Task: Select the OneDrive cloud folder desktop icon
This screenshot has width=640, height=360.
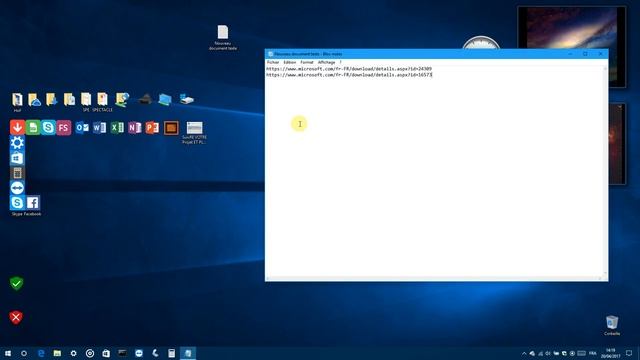Action: [34, 100]
